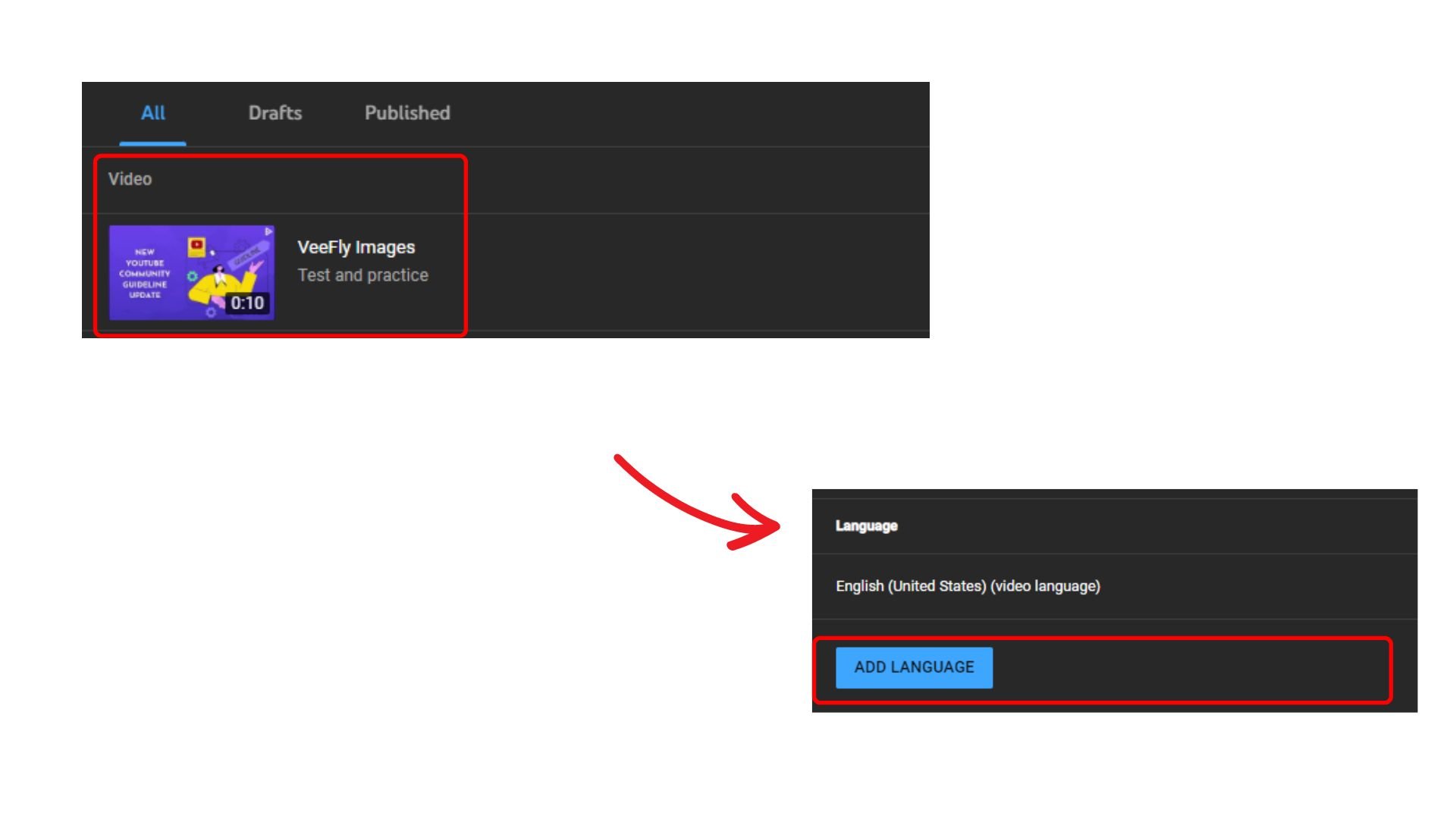1456x819 pixels.
Task: Open the VeeFly Images video title
Action: [x=356, y=247]
